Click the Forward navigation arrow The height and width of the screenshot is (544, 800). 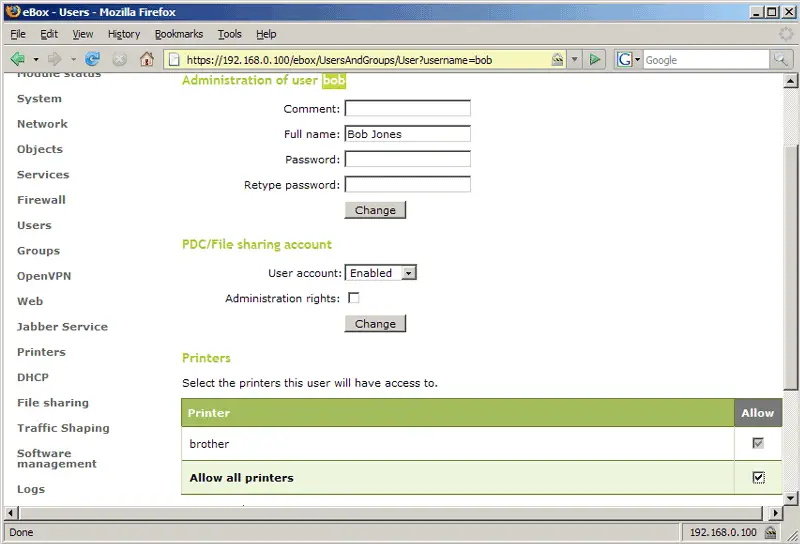[54, 59]
